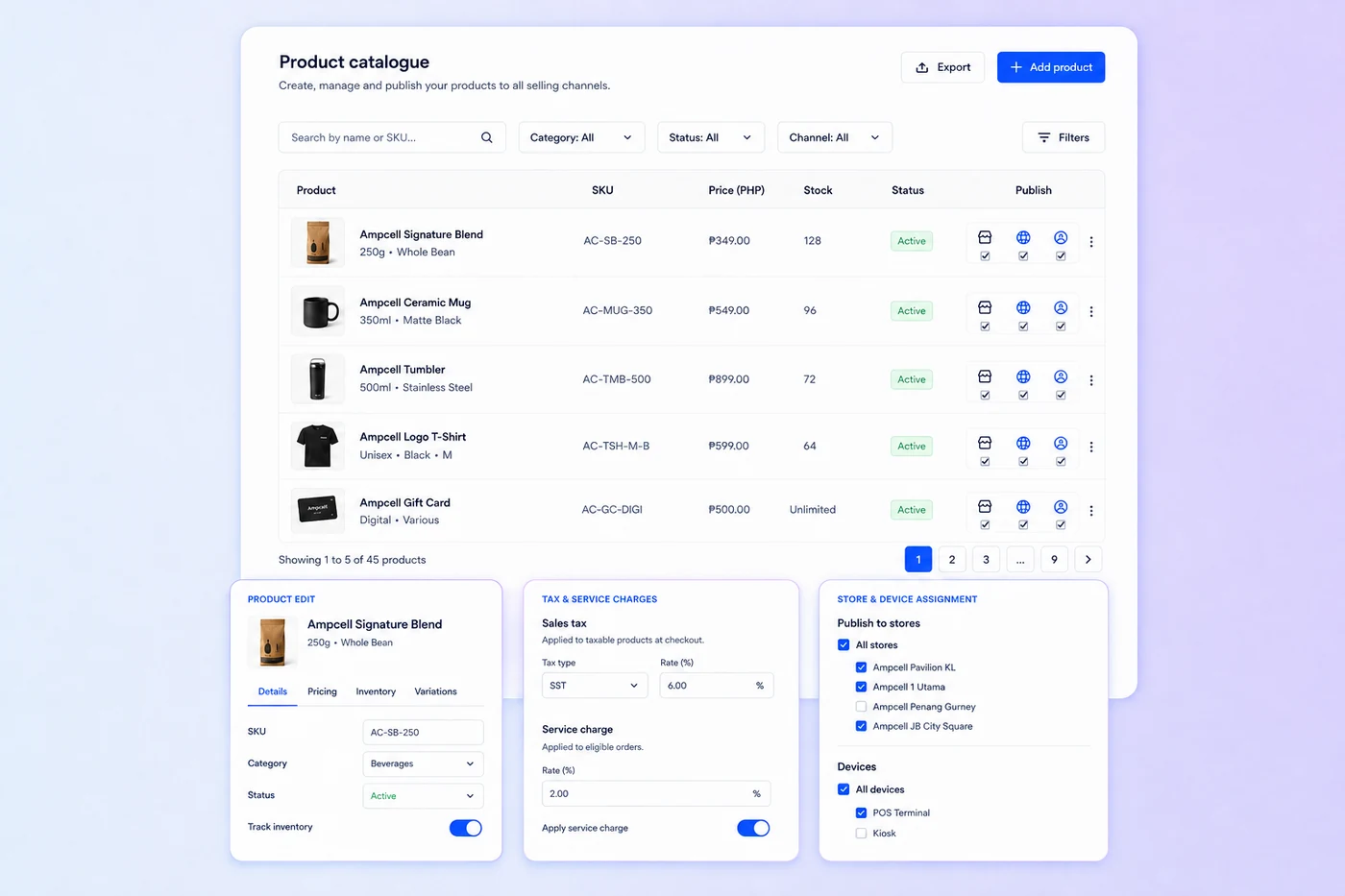Screen dimensions: 1345x896
Task: Click the magnifier icon in the search box
Action: pyautogui.click(x=487, y=137)
